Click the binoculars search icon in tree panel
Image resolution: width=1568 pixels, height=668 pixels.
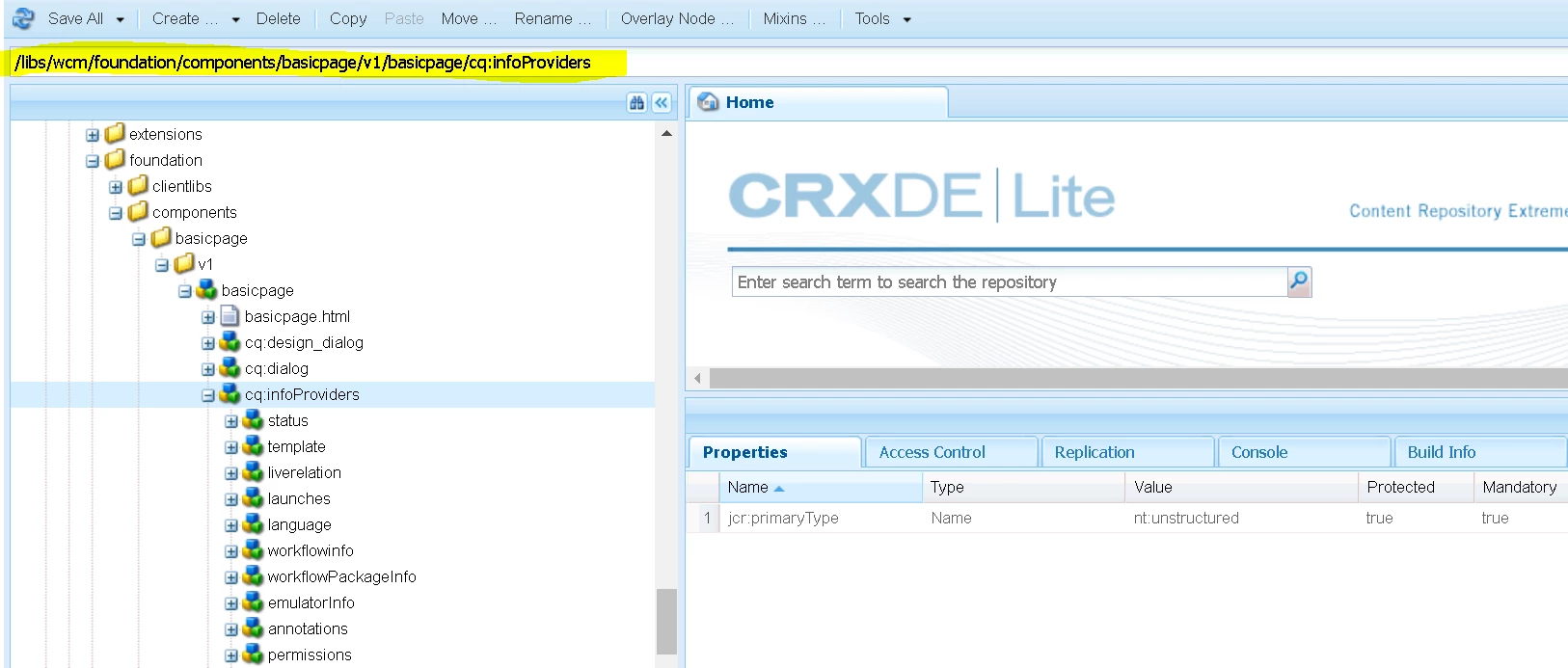(636, 102)
